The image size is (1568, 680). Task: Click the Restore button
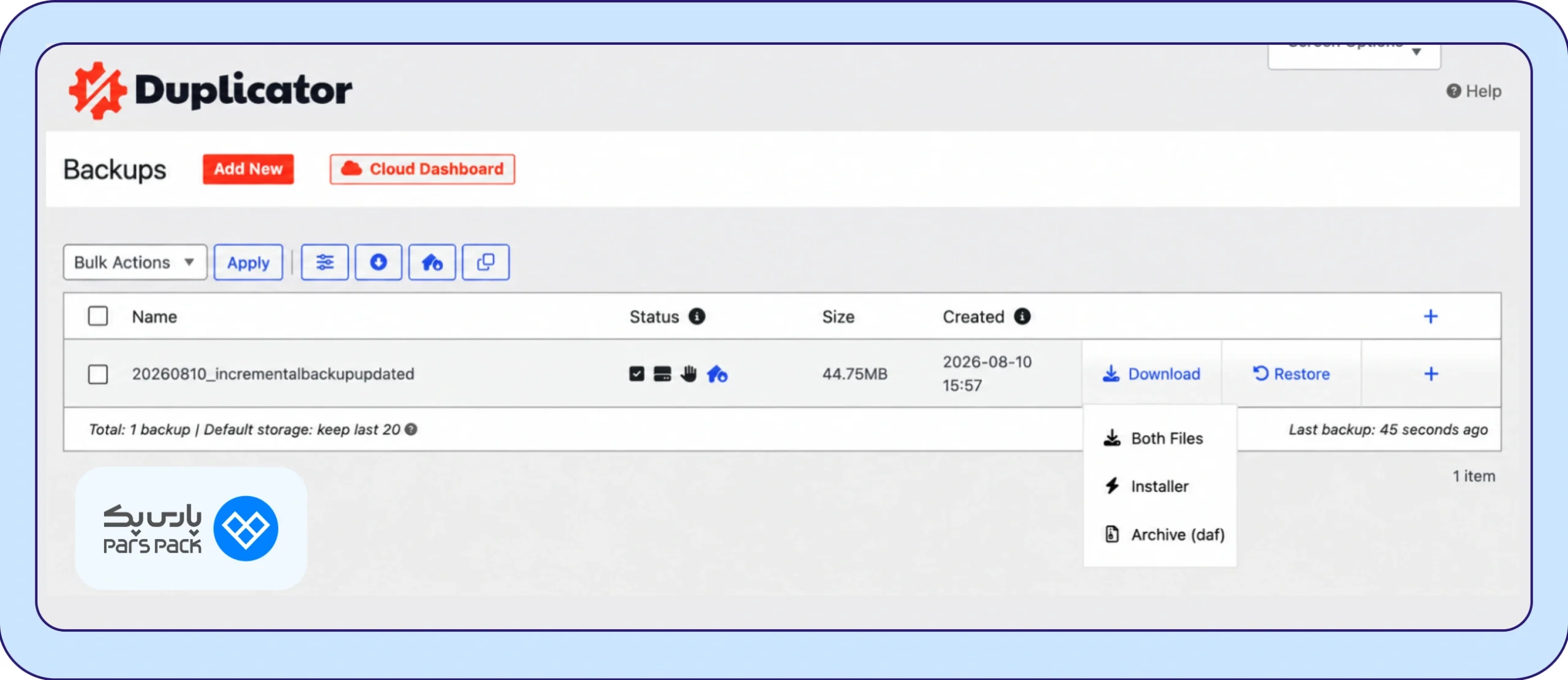(x=1291, y=374)
